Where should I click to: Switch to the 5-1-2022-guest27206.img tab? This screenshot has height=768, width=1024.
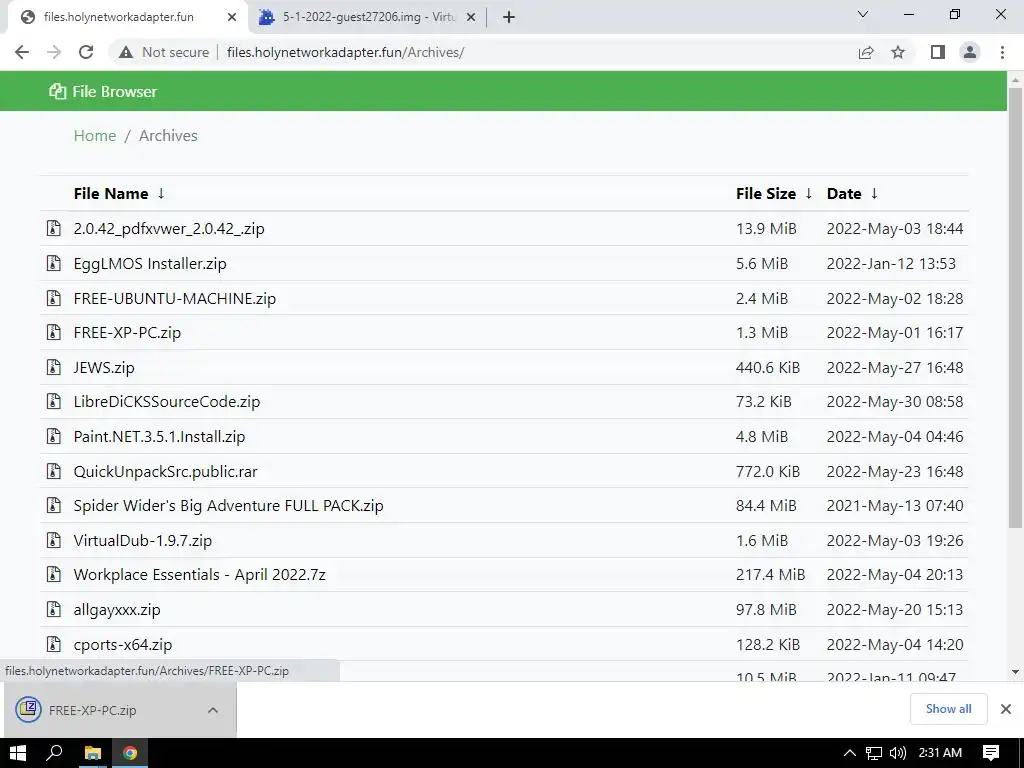click(x=368, y=17)
